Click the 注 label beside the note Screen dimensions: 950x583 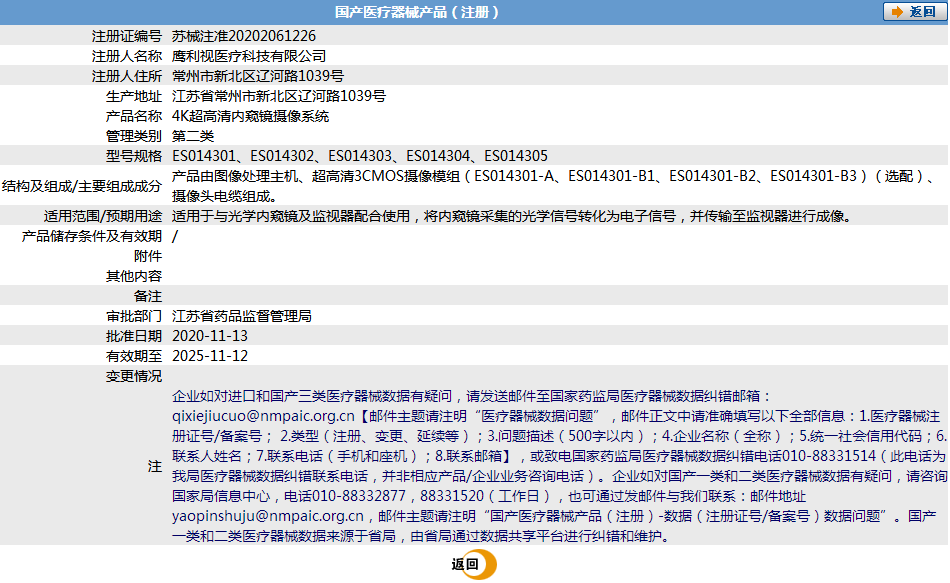[155, 466]
